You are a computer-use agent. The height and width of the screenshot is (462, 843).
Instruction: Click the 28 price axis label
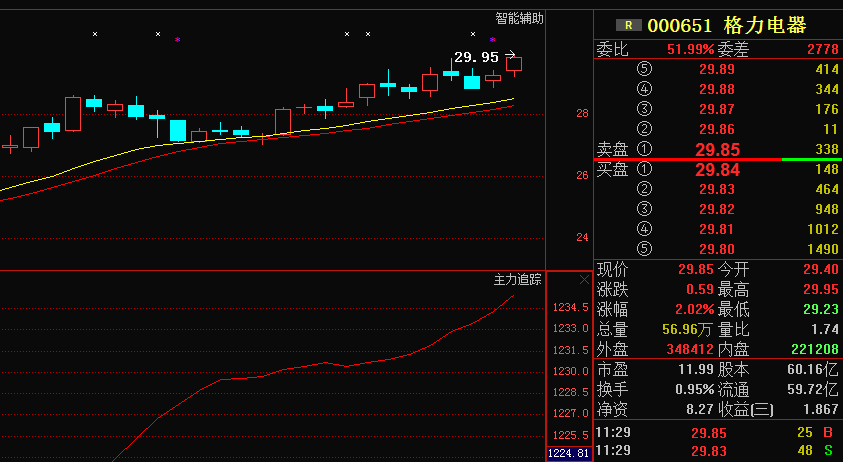[x=582, y=113]
